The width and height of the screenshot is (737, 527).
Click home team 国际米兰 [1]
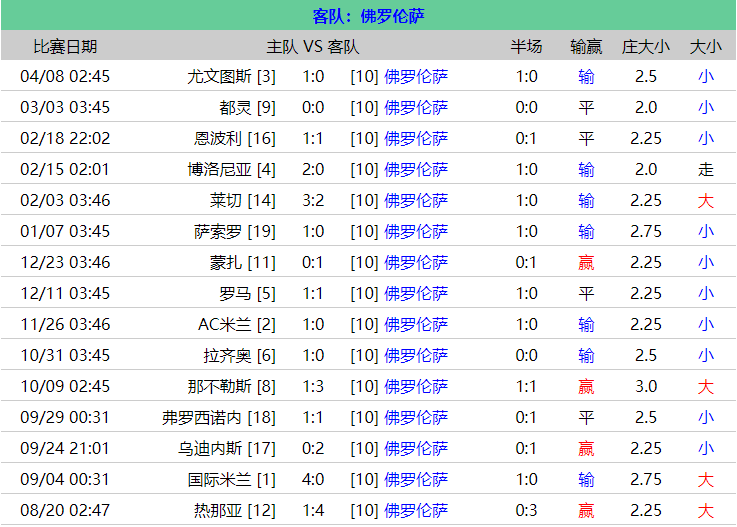231,480
